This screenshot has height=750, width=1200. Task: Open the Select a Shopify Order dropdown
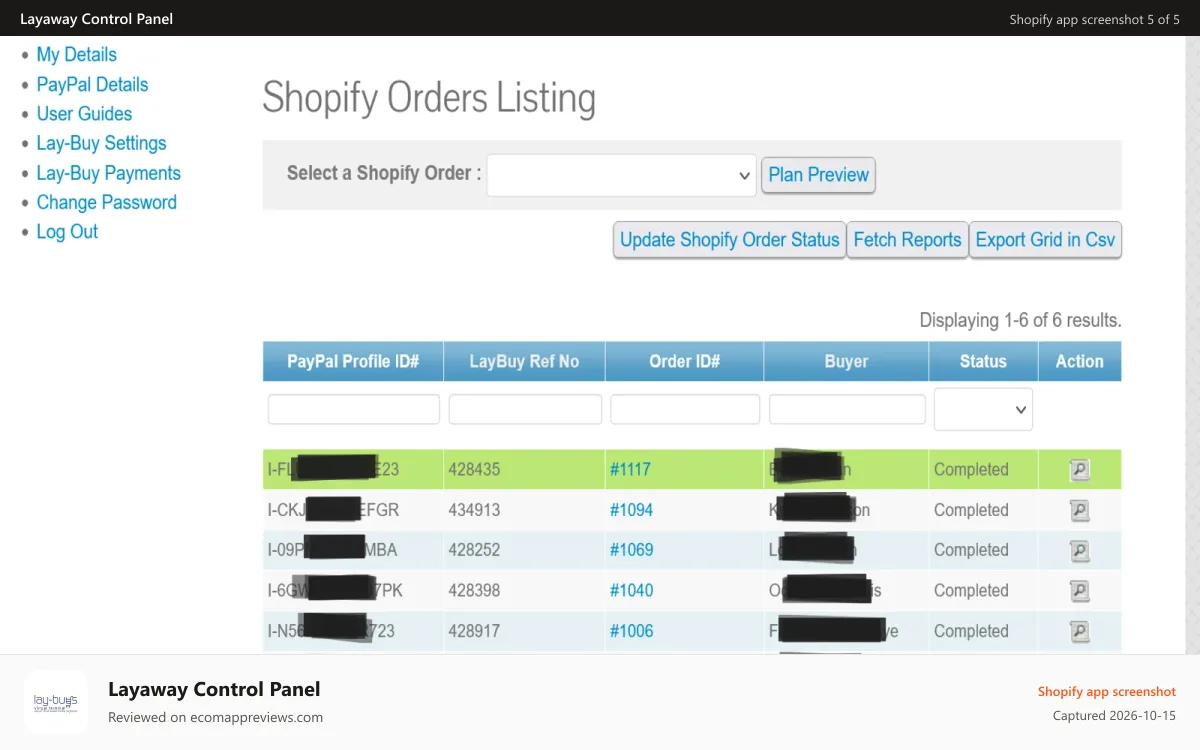[x=621, y=175]
